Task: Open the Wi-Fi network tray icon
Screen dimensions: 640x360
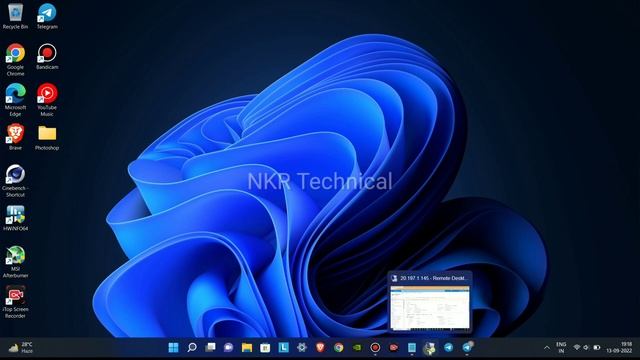Action: coord(577,347)
